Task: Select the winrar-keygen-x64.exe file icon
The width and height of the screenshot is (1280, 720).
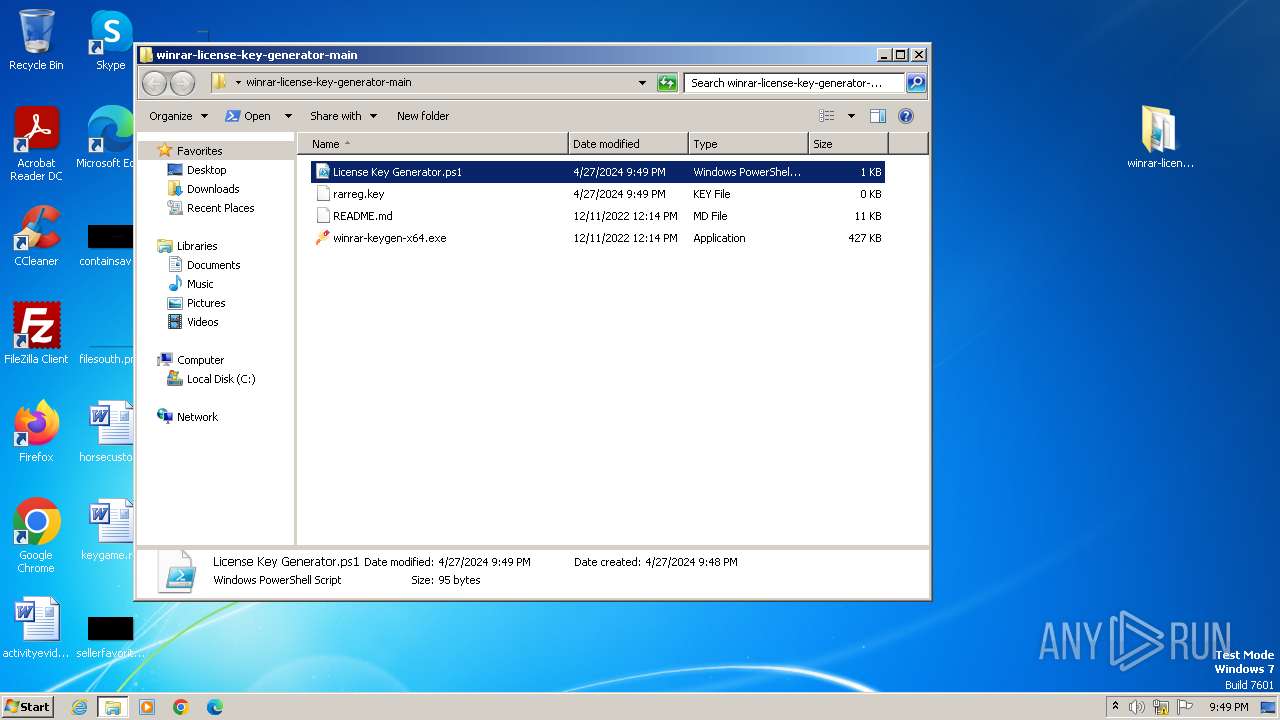Action: (x=323, y=238)
